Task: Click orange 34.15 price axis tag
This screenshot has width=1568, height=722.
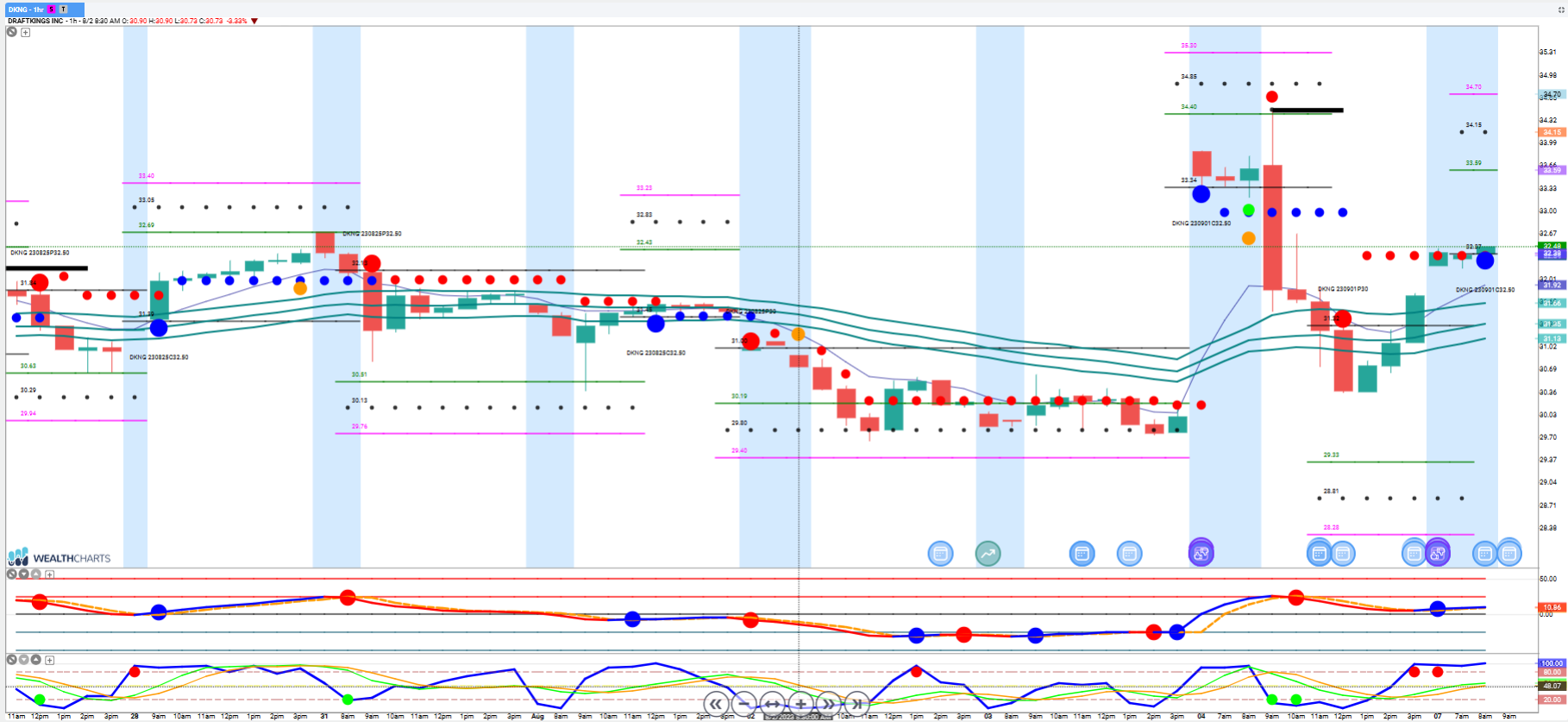Action: pyautogui.click(x=1552, y=133)
